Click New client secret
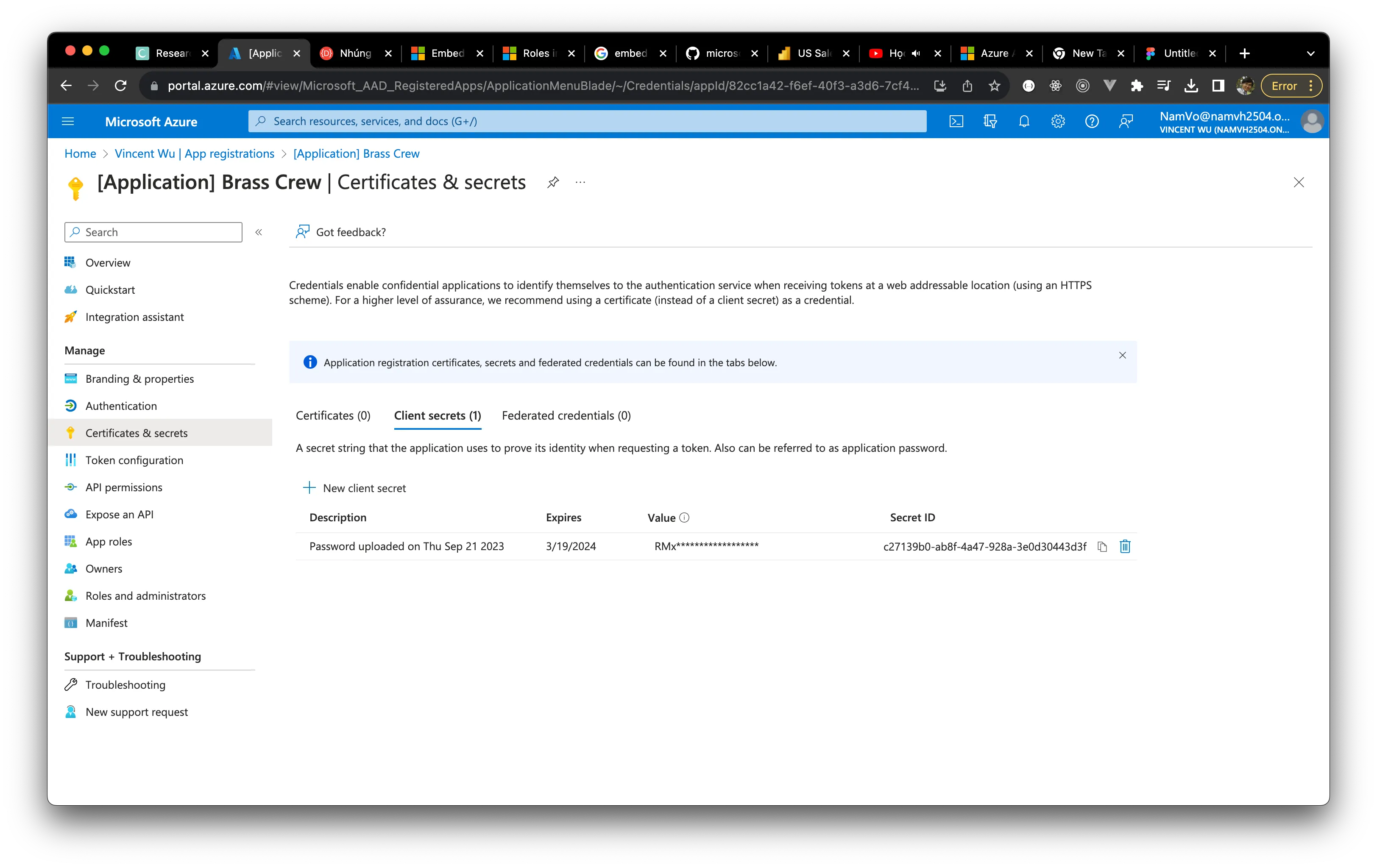The height and width of the screenshot is (868, 1377). pos(355,488)
